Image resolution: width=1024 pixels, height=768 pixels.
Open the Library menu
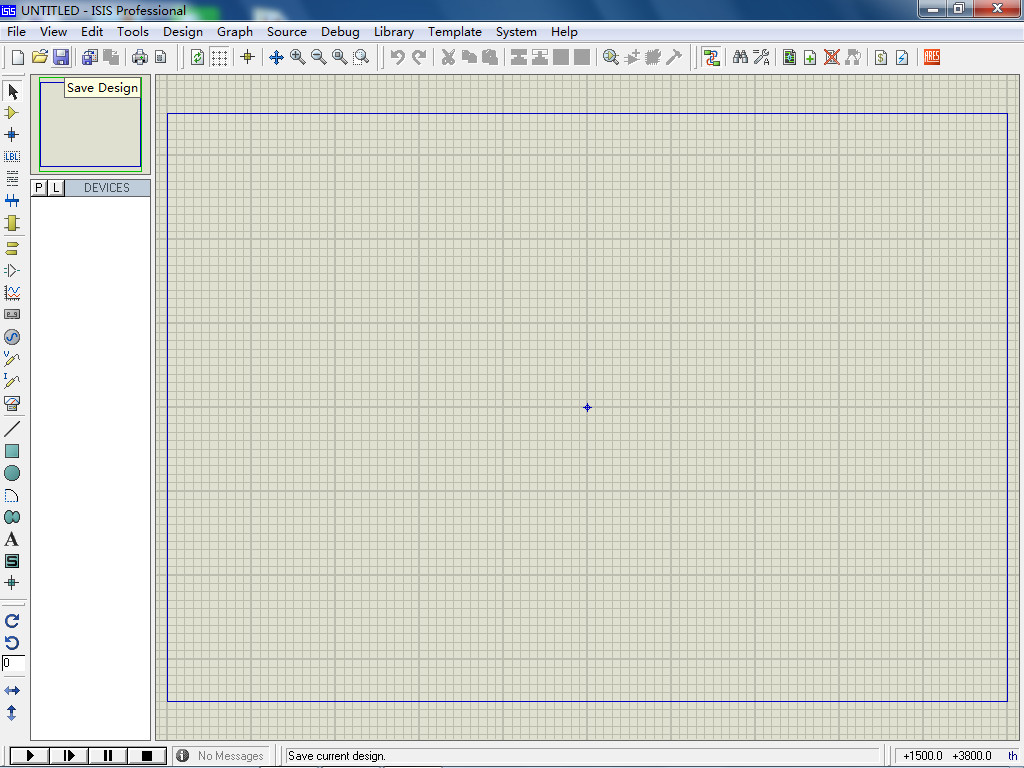click(394, 32)
